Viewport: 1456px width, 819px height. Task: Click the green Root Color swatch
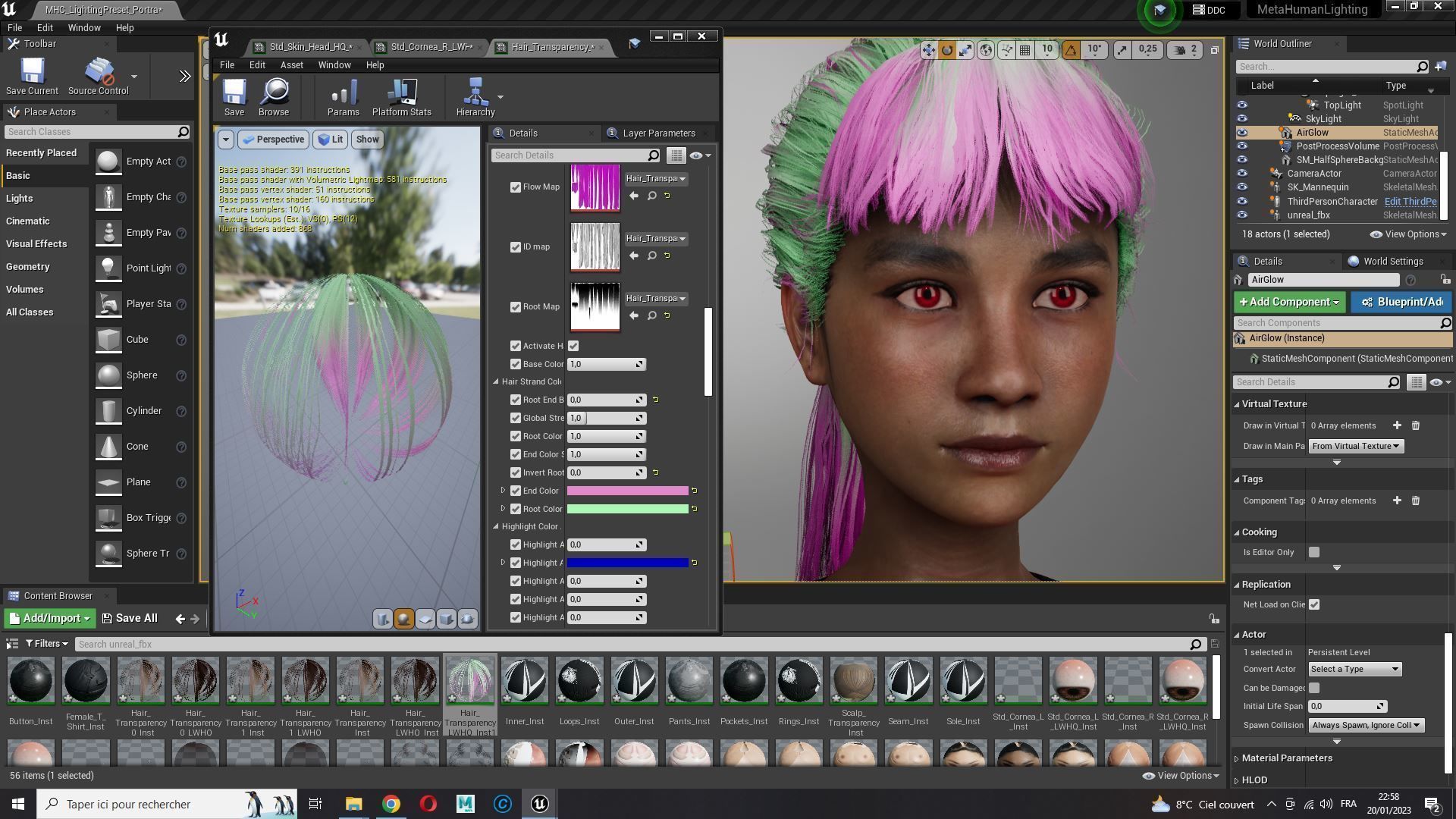pyautogui.click(x=627, y=509)
